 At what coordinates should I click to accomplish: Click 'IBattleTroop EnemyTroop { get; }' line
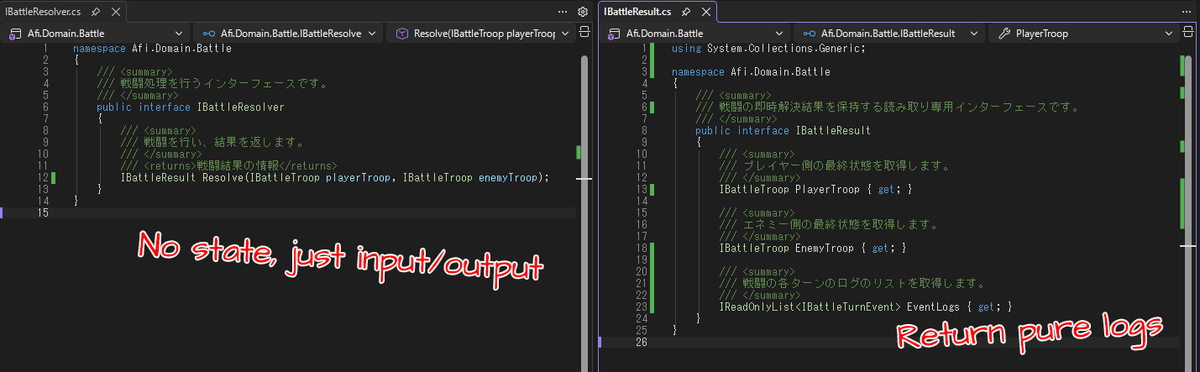pos(813,247)
